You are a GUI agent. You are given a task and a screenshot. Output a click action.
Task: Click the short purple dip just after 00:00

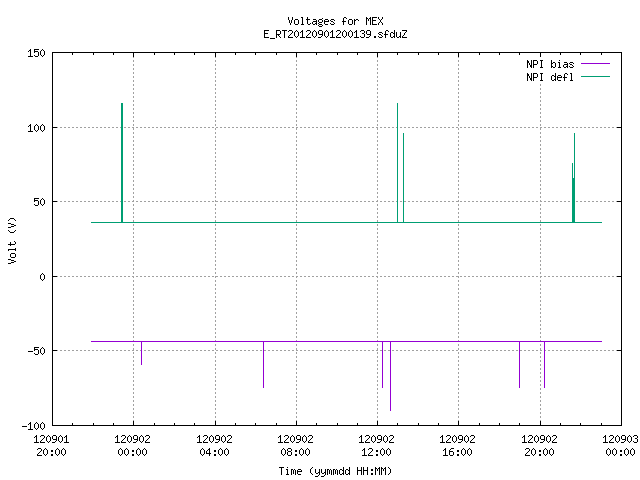(x=142, y=353)
